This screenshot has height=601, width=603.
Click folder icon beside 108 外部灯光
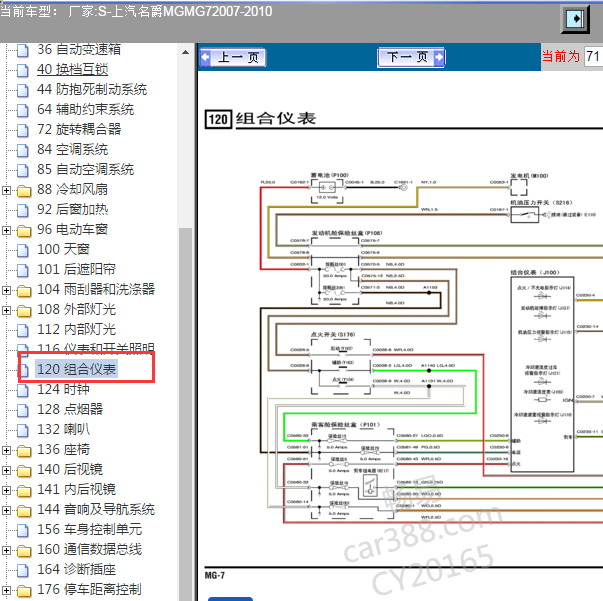[24, 311]
